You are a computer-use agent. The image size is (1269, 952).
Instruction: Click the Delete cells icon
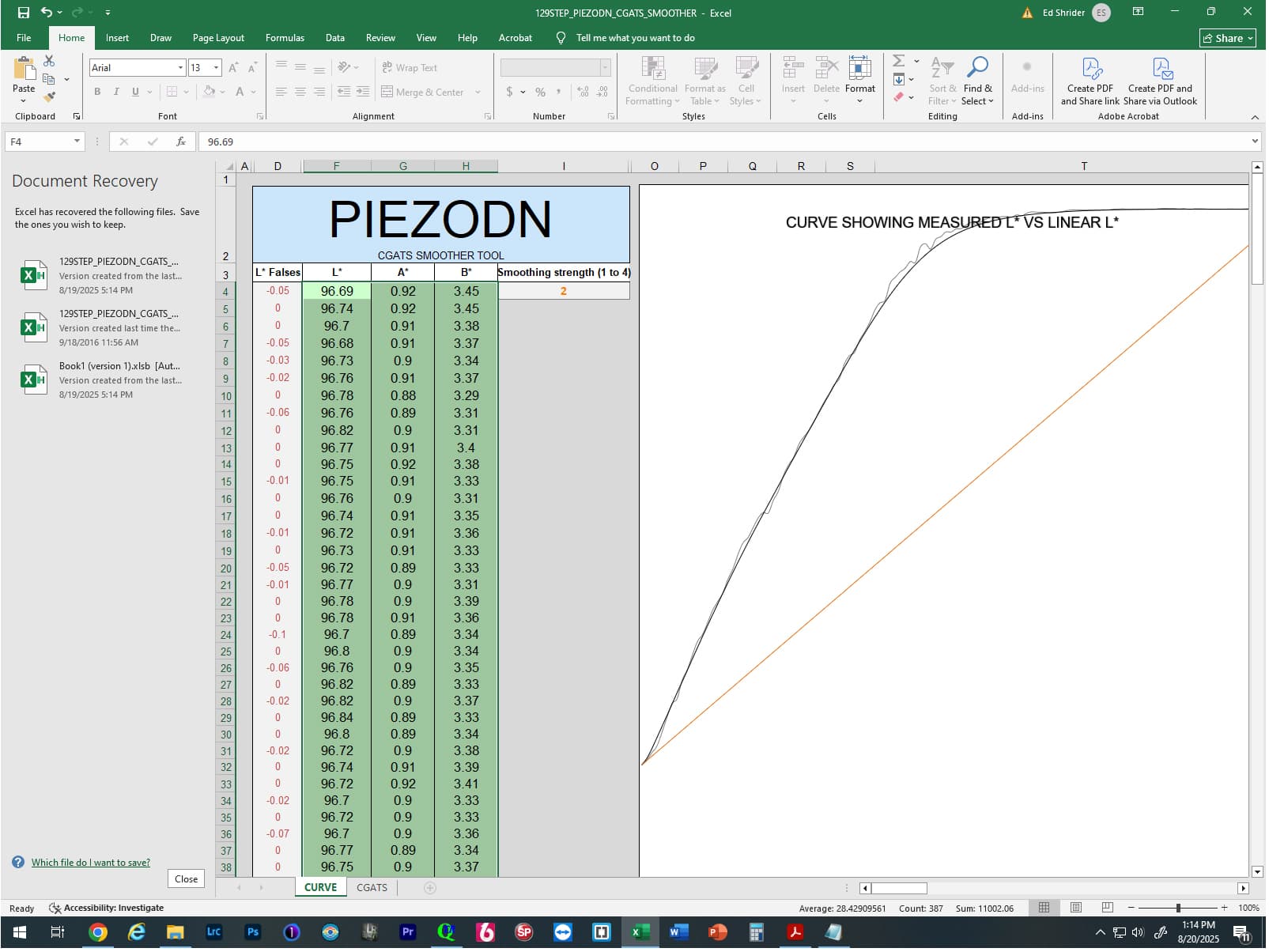828,68
